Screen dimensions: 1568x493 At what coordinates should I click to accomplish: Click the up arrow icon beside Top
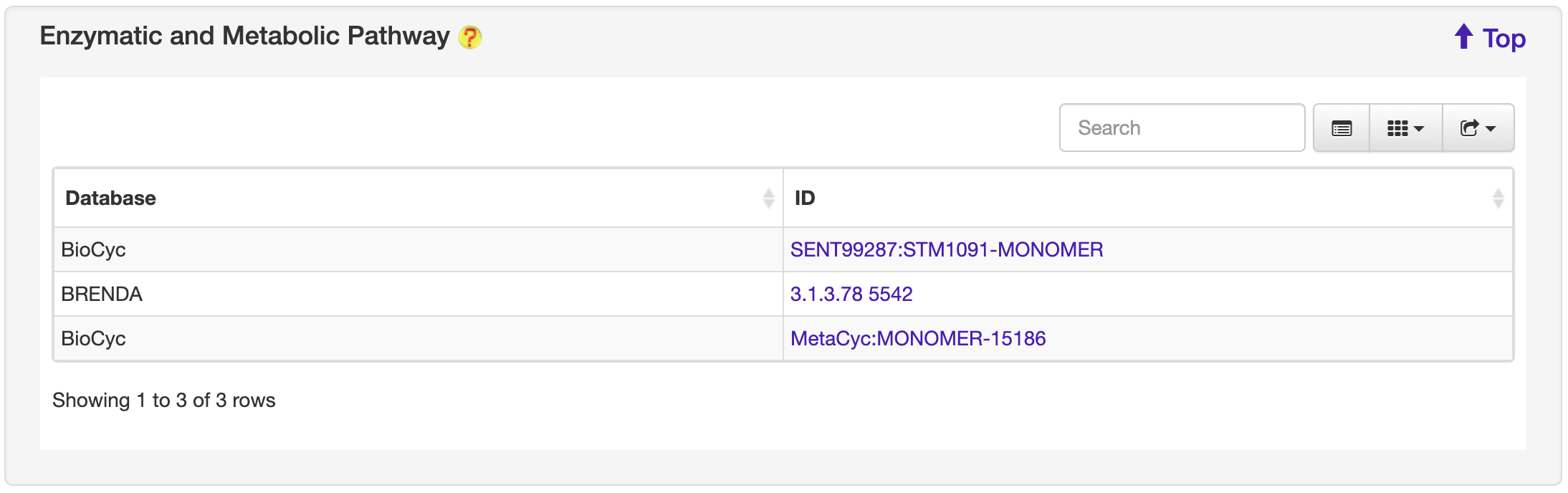(x=1463, y=37)
